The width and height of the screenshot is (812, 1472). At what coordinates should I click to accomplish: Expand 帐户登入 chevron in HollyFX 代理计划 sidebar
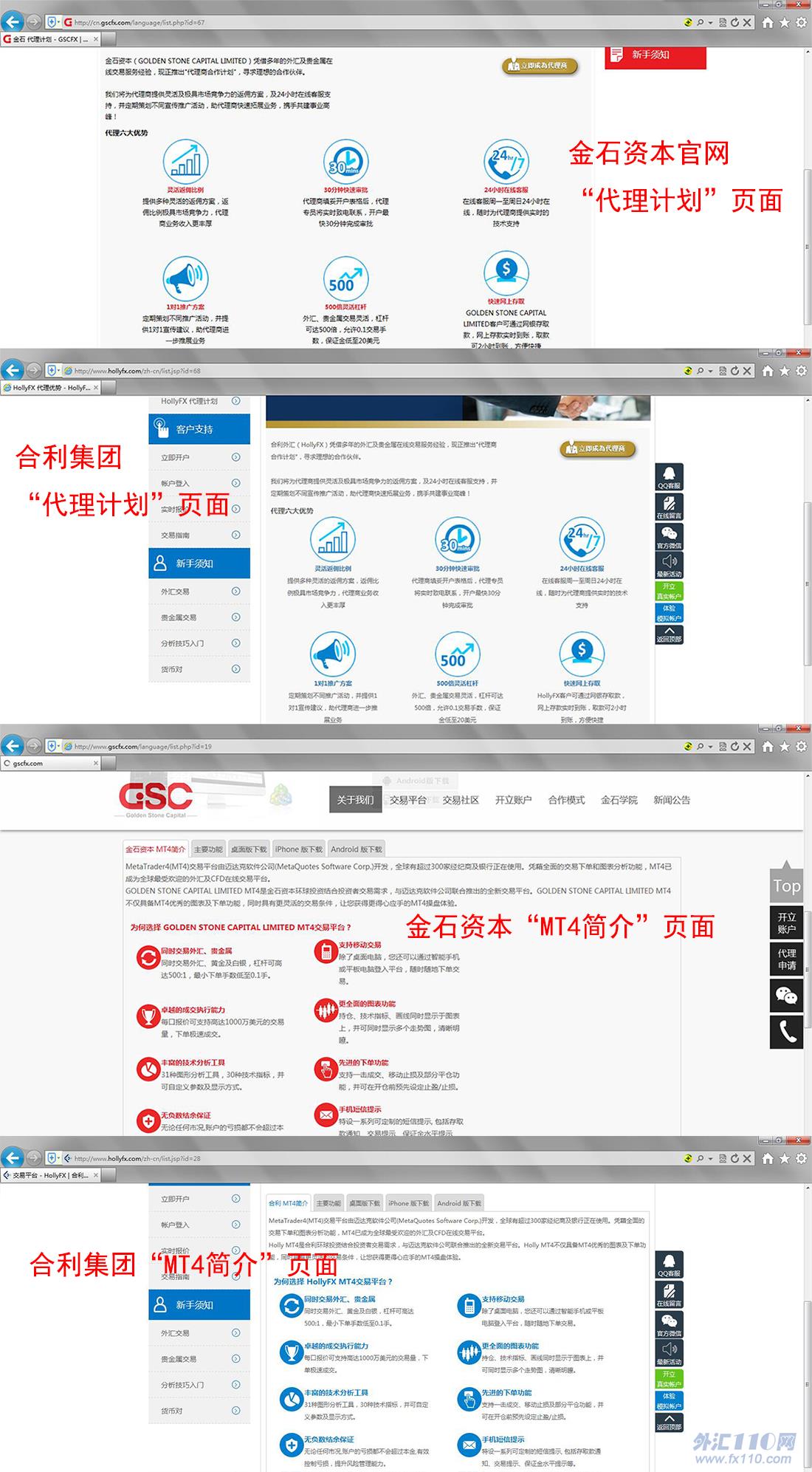(x=235, y=483)
